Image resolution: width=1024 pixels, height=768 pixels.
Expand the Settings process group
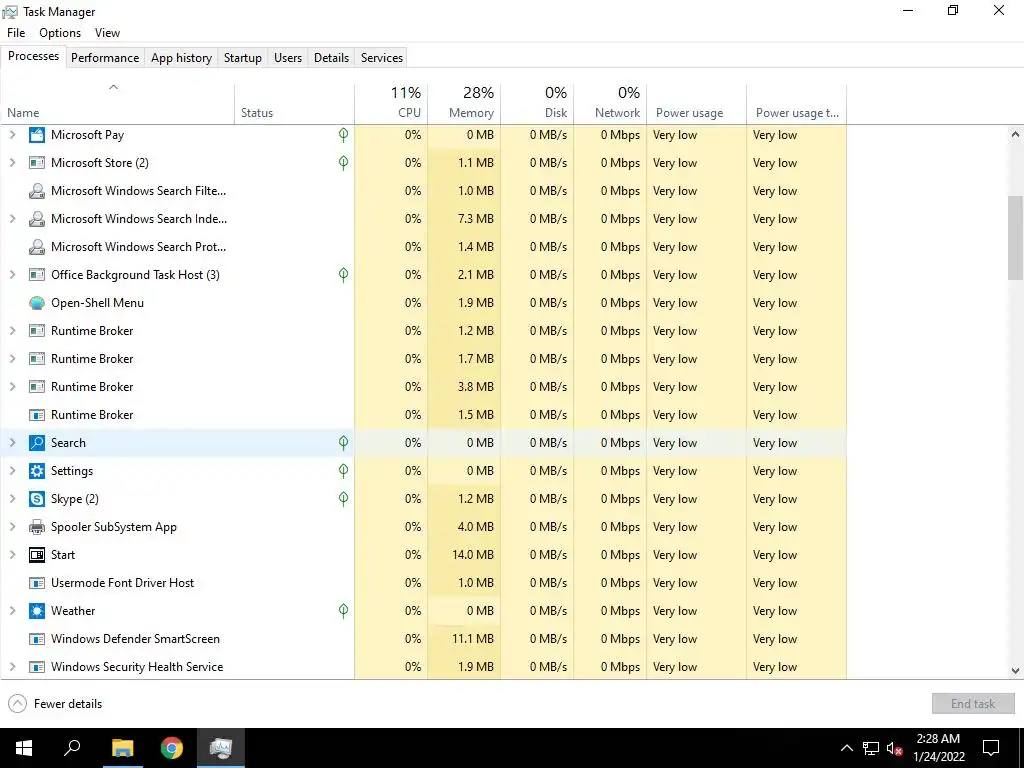pyautogui.click(x=12, y=471)
